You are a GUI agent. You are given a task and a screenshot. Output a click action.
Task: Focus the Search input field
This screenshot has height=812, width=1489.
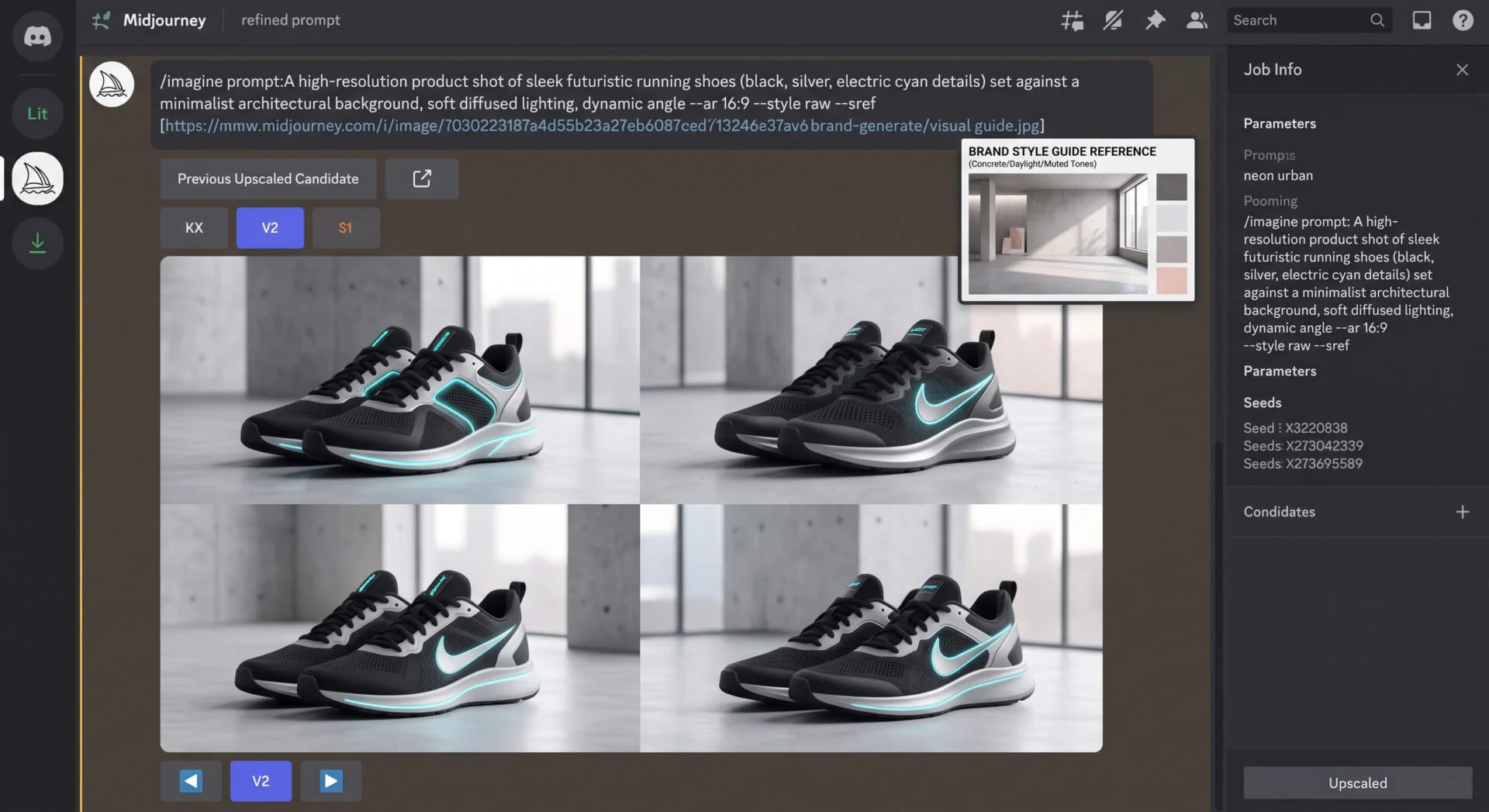click(1309, 20)
